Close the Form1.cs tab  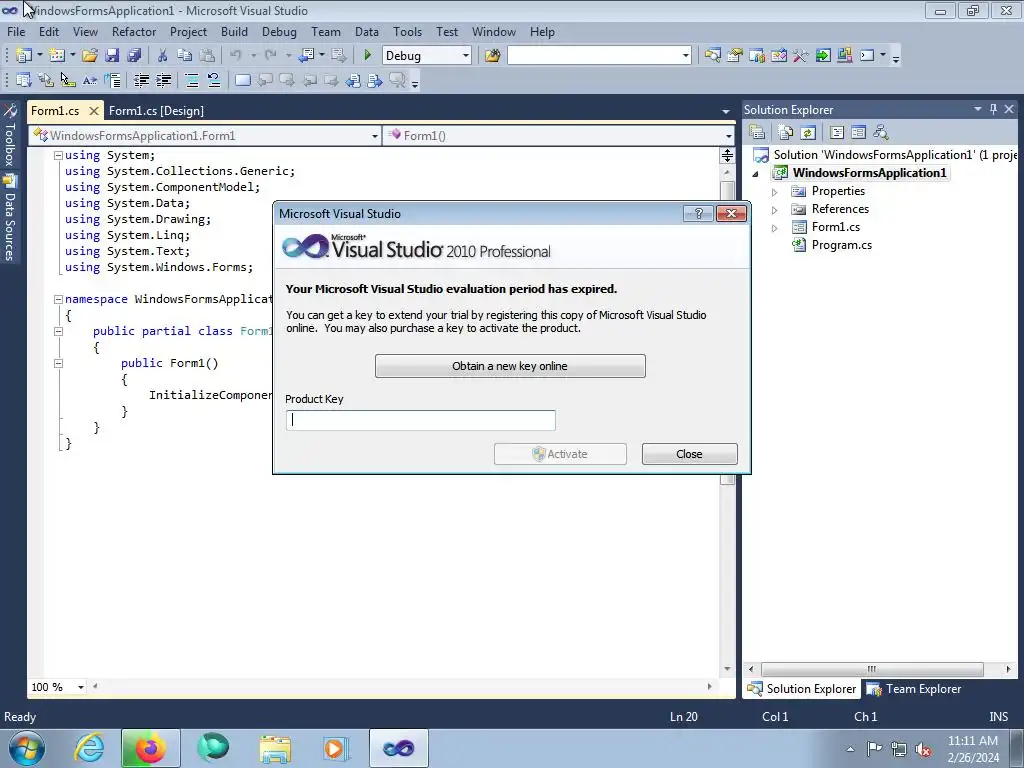[94, 111]
